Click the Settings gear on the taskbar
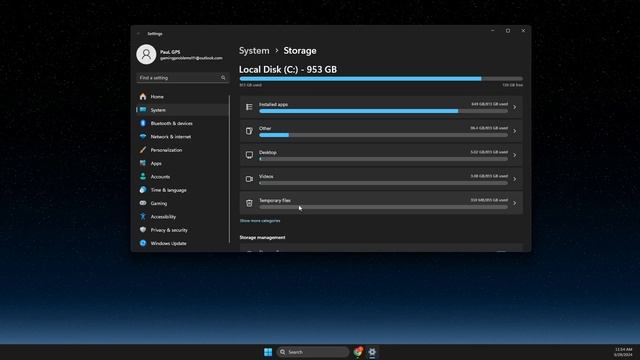Viewport: 640px width, 360px height. [372, 352]
